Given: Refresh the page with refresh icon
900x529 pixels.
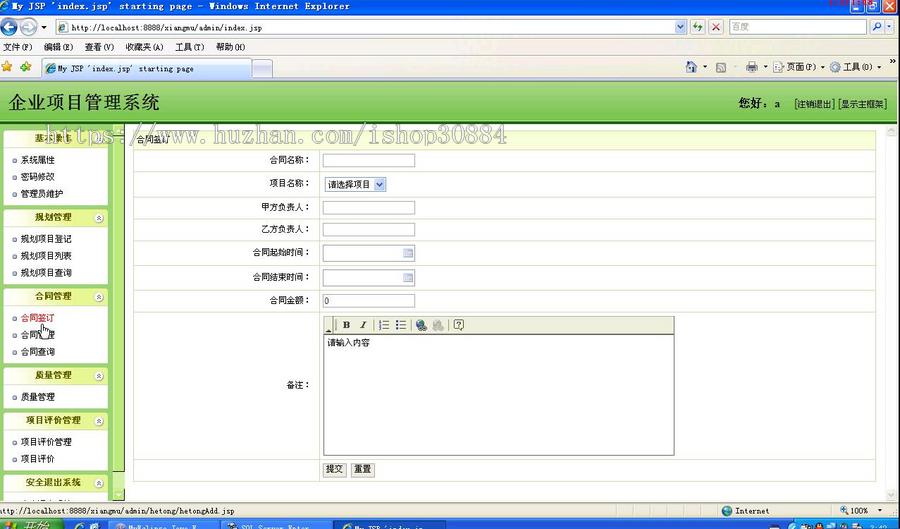Looking at the screenshot, I should tap(697, 27).
